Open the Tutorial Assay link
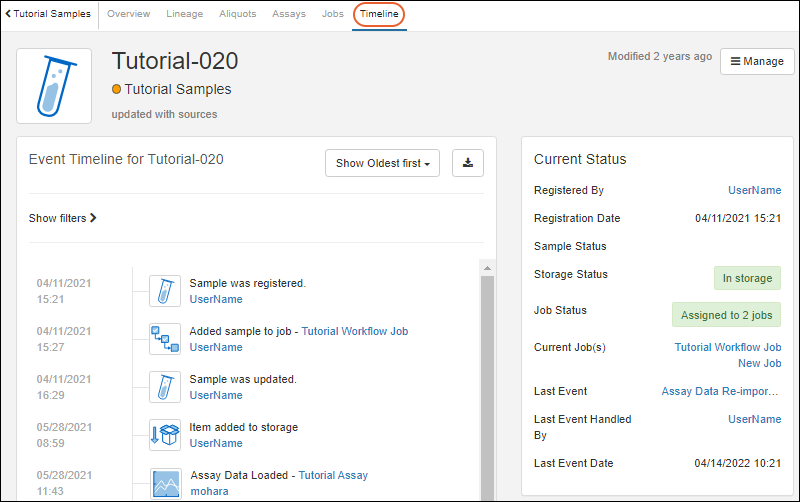 pos(333,475)
